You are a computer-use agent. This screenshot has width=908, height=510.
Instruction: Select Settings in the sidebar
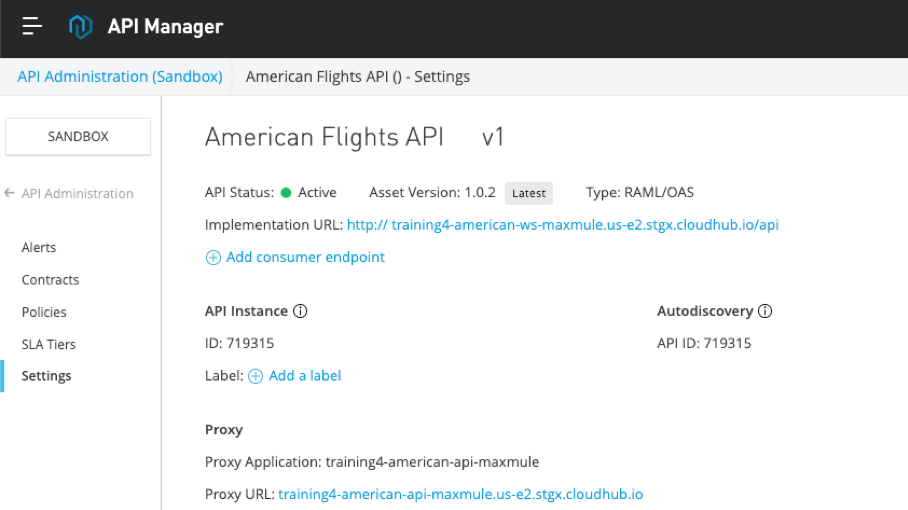(46, 376)
